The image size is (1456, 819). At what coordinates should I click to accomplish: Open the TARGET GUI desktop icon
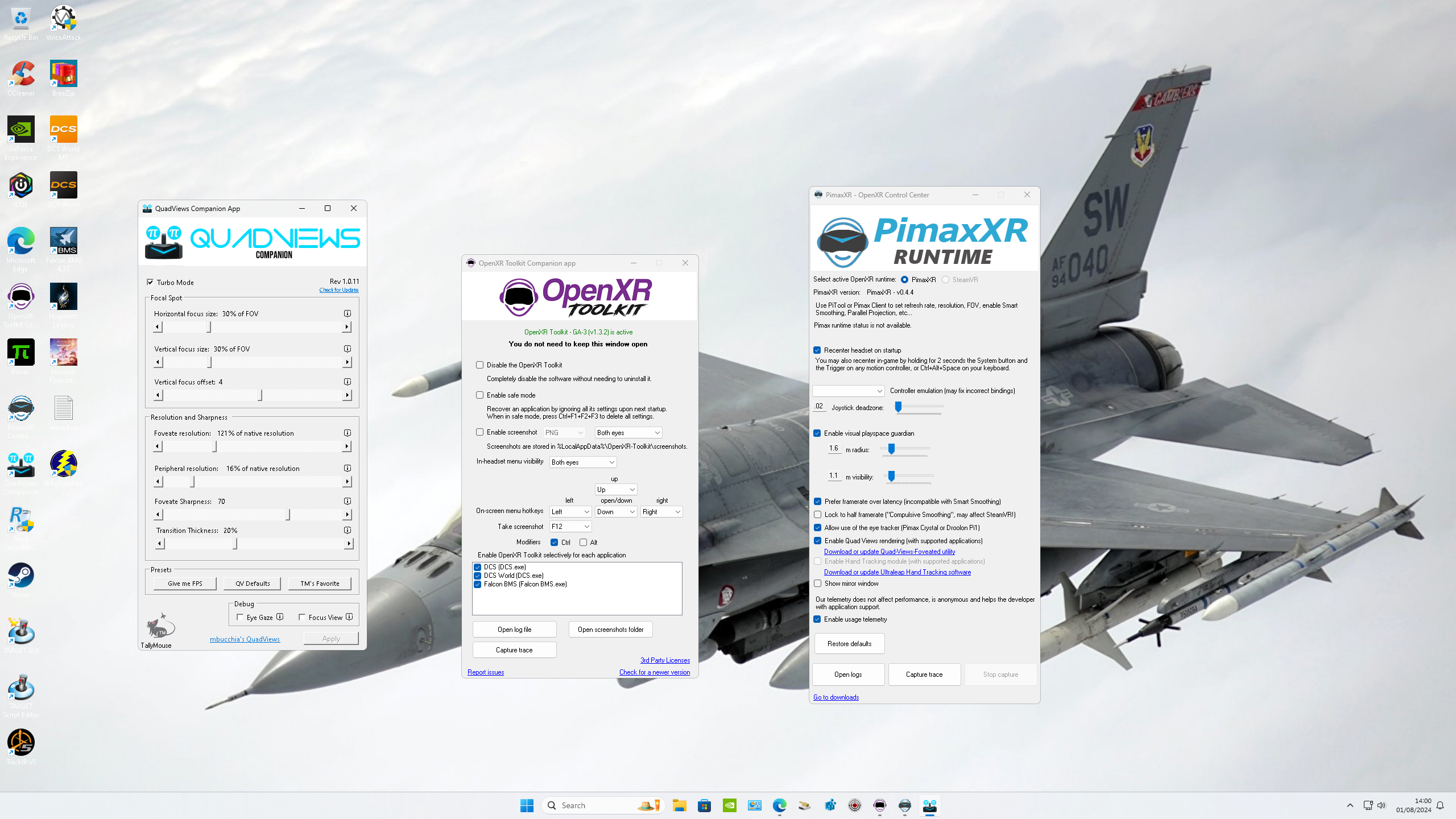[21, 636]
